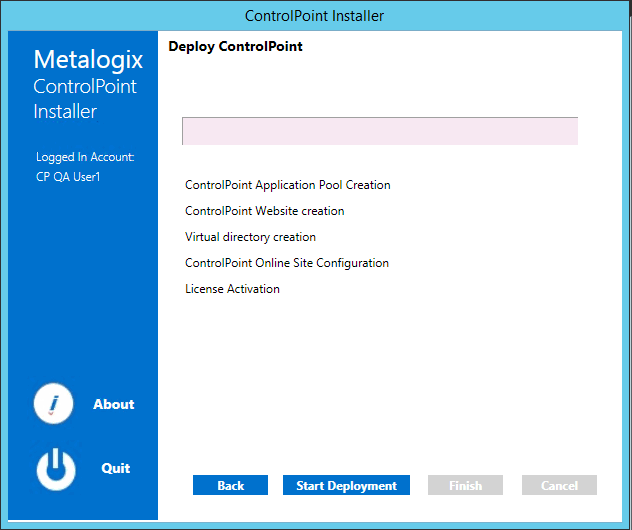The height and width of the screenshot is (530, 632).
Task: Click the greyed-out Cancel button
Action: pyautogui.click(x=559, y=485)
